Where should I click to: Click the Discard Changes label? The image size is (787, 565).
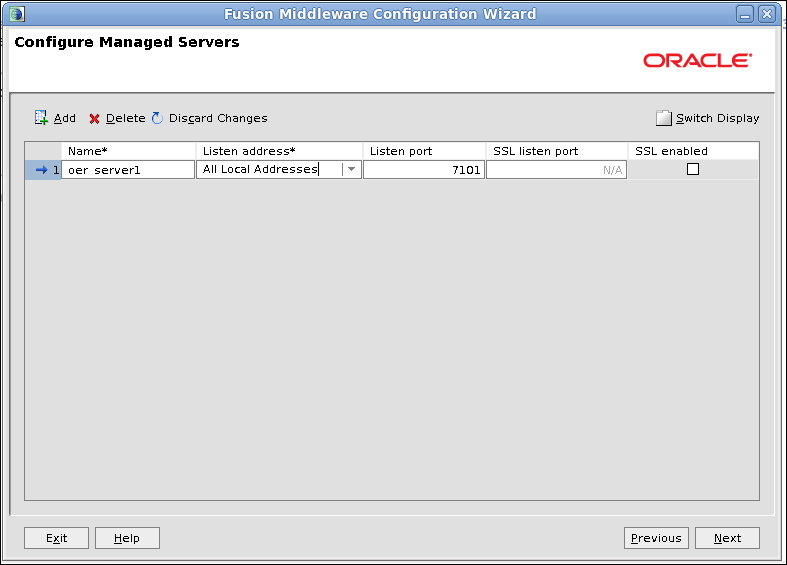(218, 118)
